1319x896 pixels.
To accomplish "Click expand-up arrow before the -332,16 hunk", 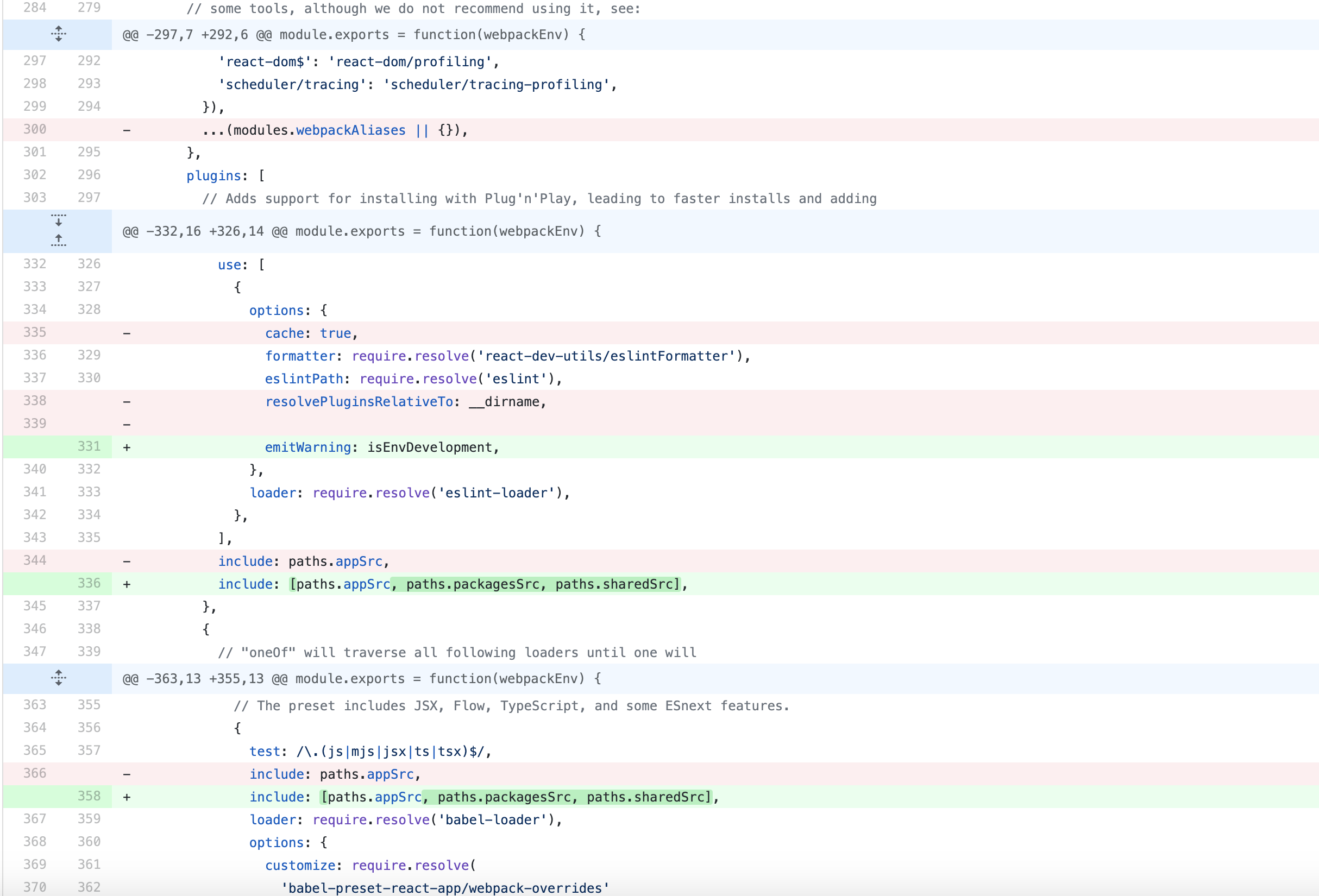I will 58,240.
